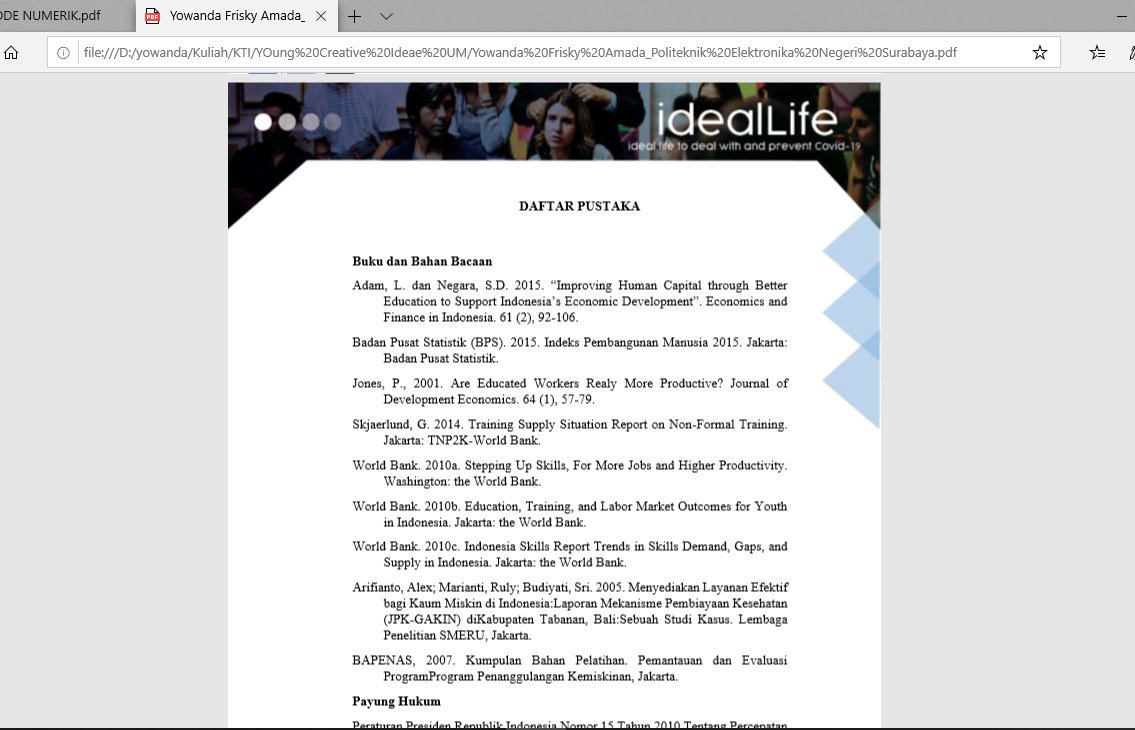
Task: Minimize the browser window
Action: click(x=1122, y=16)
